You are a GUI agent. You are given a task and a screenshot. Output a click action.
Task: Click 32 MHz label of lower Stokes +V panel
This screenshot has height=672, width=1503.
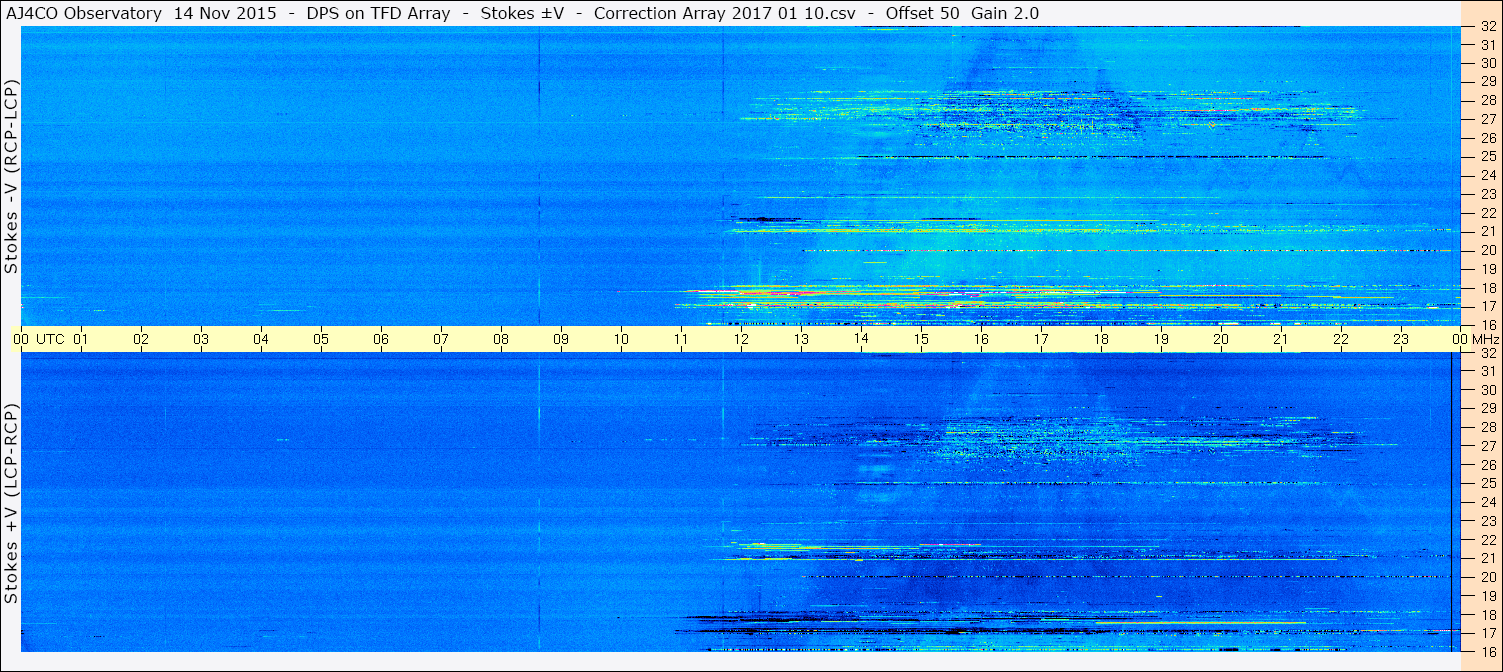(1488, 353)
